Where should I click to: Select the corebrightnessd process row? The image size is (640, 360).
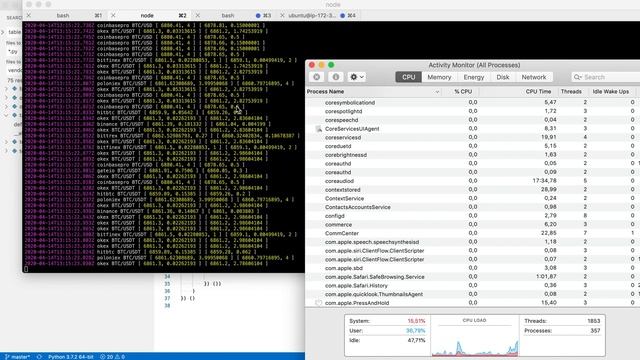[473, 155]
